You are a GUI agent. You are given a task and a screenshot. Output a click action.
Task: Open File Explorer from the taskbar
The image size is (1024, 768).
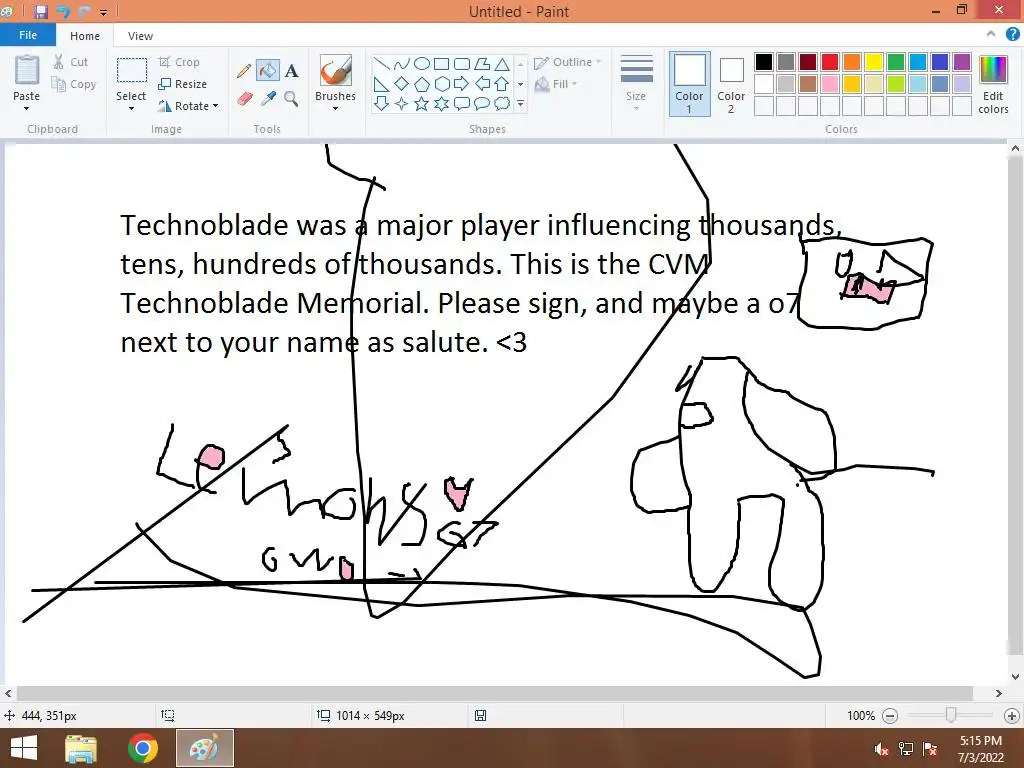(x=81, y=748)
